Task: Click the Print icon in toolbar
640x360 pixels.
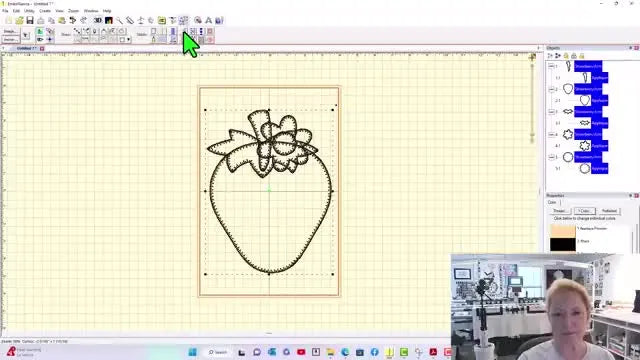Action: click(x=41, y=20)
